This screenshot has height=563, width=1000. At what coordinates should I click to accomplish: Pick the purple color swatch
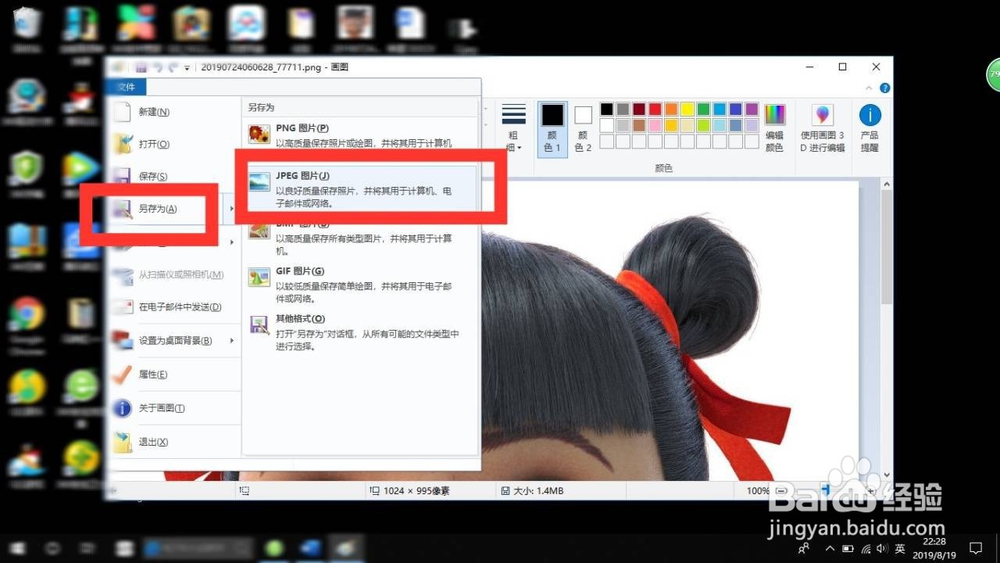click(752, 109)
